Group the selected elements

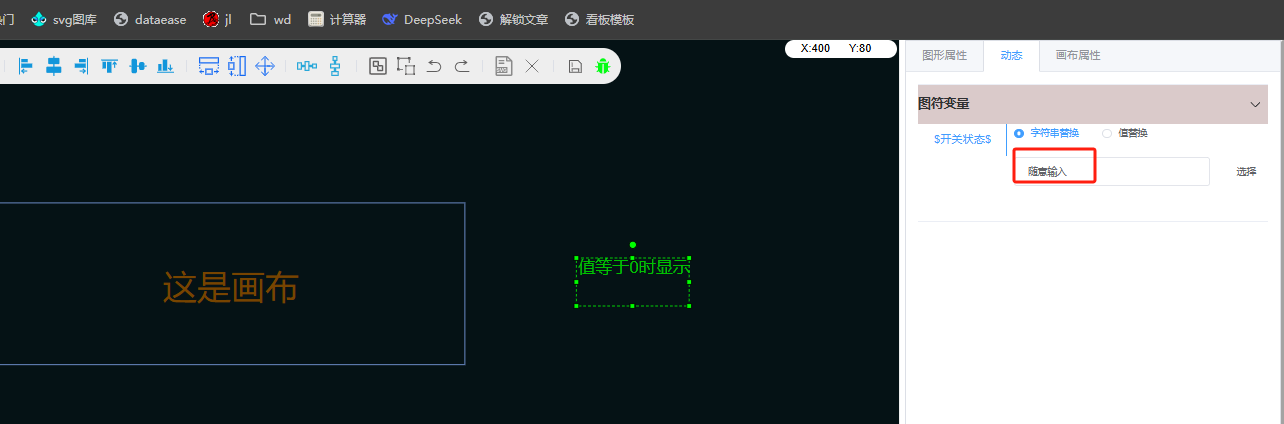(378, 66)
